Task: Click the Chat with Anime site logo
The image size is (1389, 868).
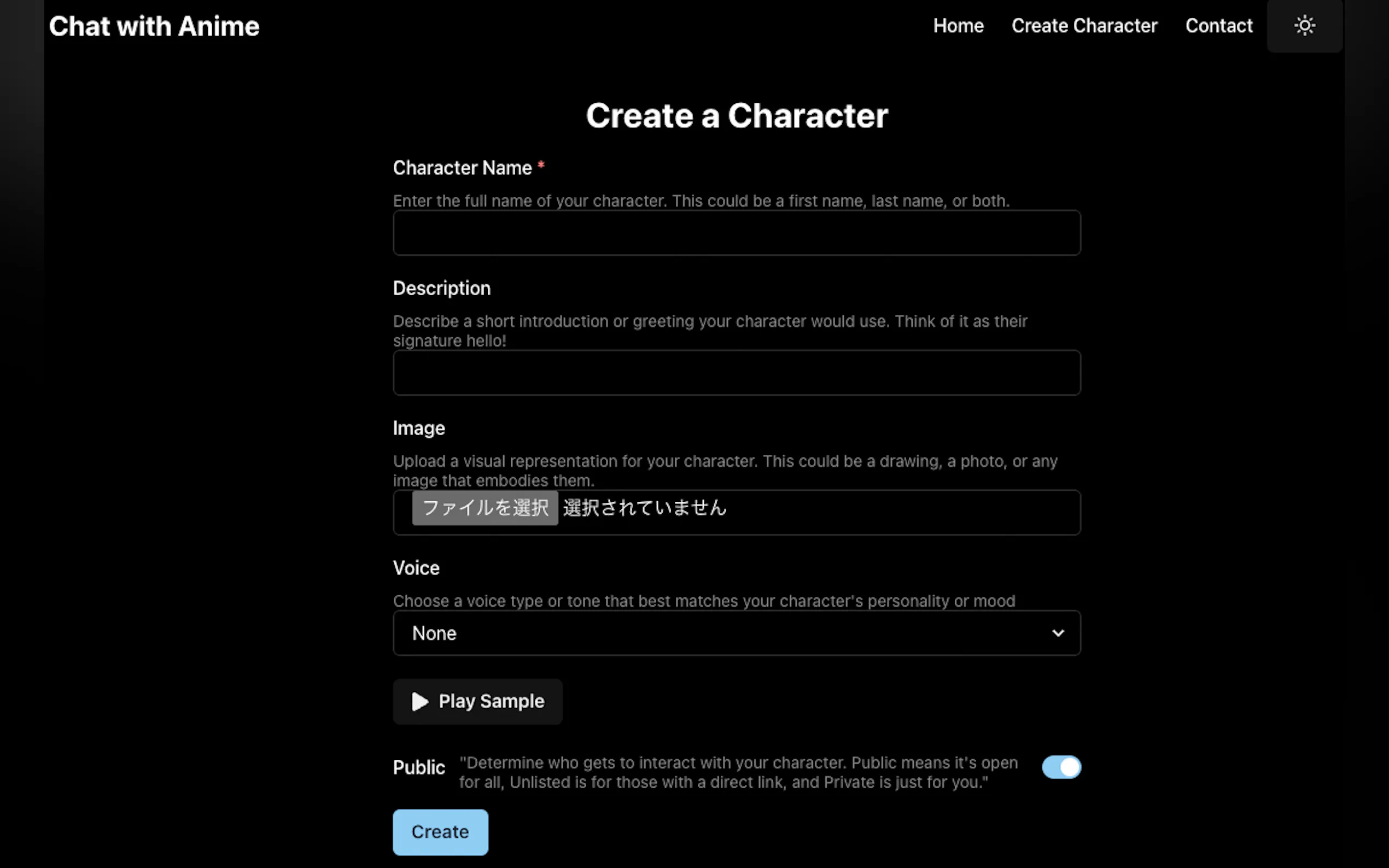Action: 154,26
